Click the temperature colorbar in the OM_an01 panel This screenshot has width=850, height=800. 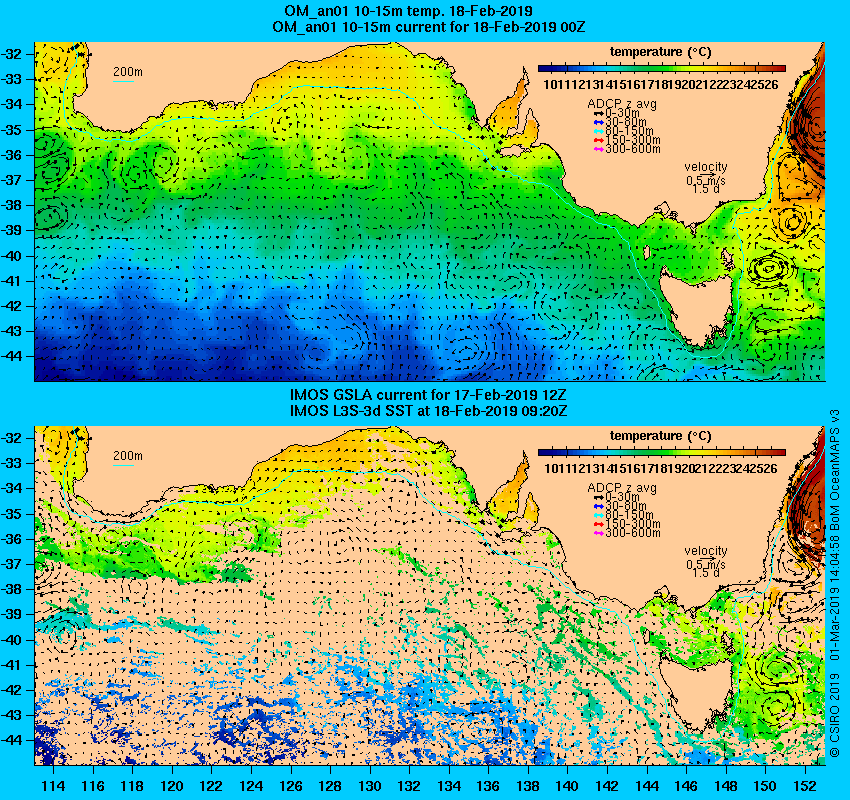(661, 69)
